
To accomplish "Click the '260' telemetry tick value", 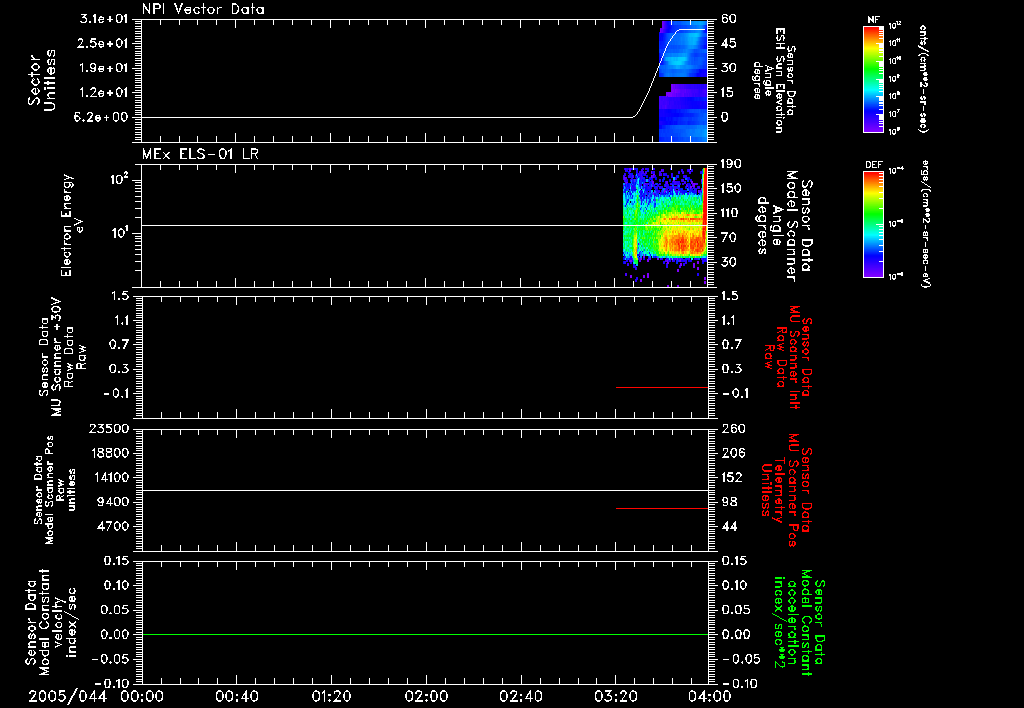I will [732, 429].
